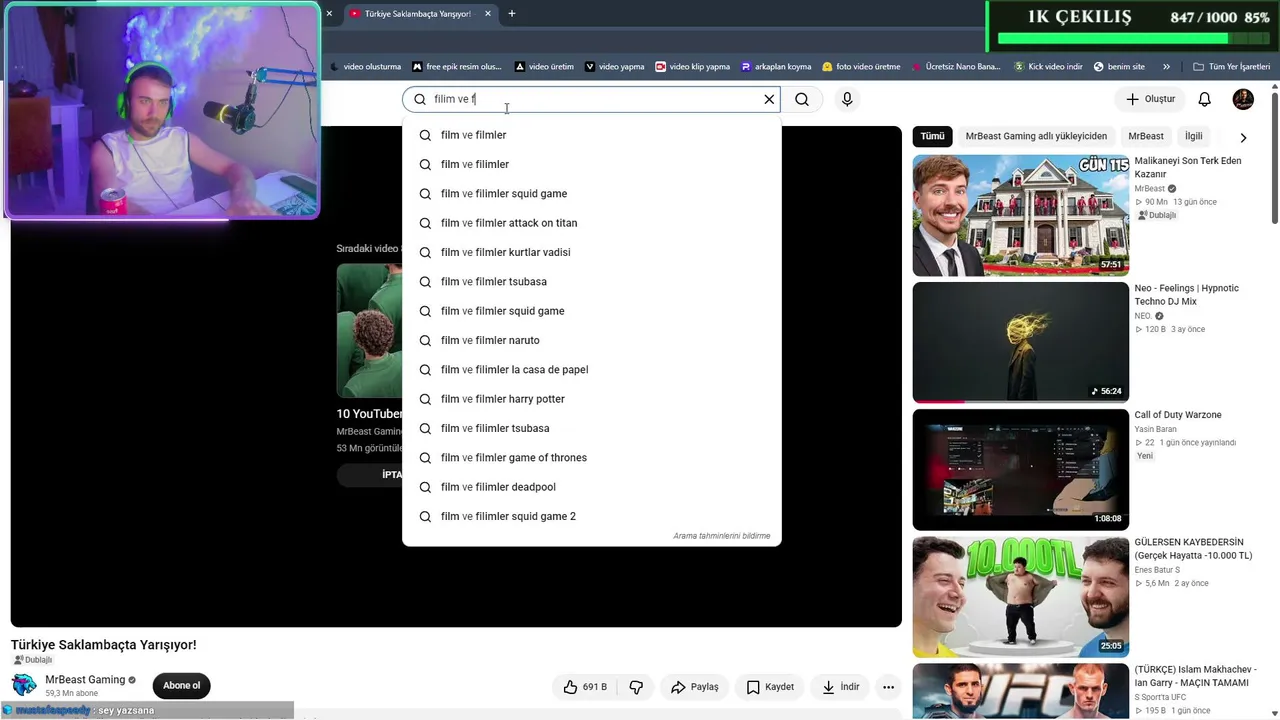
Task: Select the Tümü filter chip
Action: (x=932, y=136)
